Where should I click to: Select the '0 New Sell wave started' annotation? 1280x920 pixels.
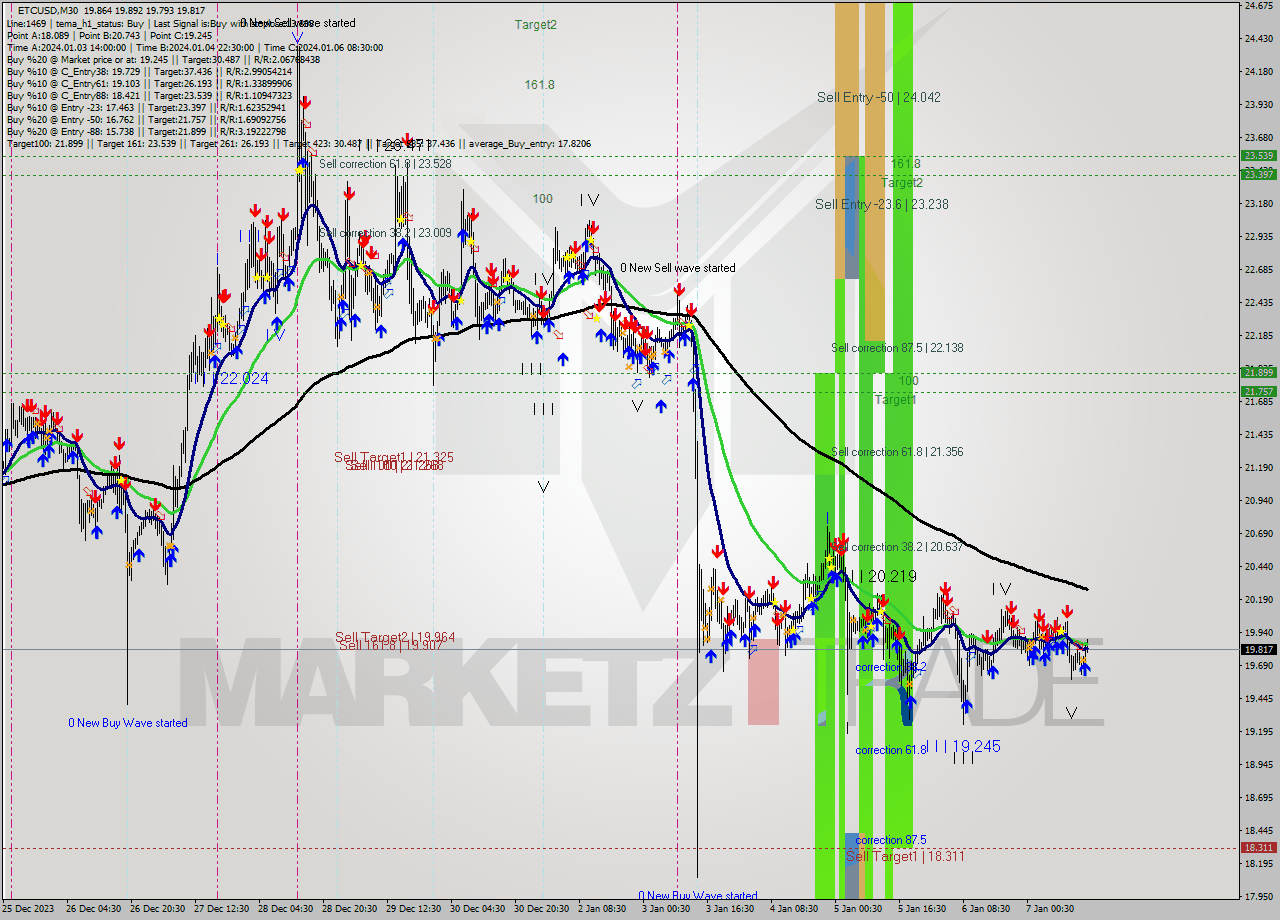point(677,268)
